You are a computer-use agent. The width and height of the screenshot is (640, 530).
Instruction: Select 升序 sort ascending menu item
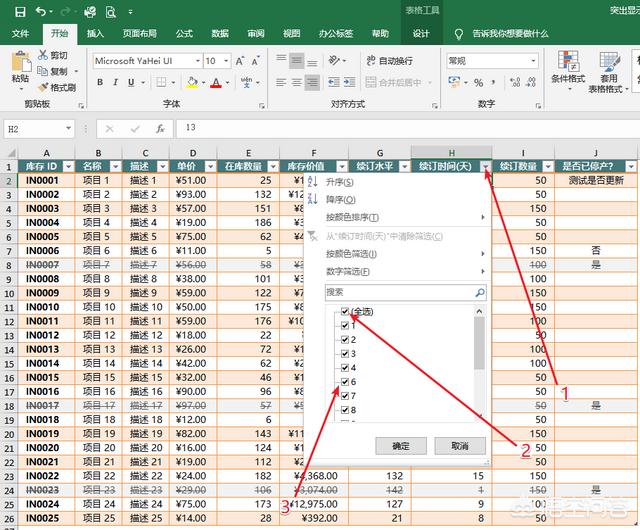point(340,183)
